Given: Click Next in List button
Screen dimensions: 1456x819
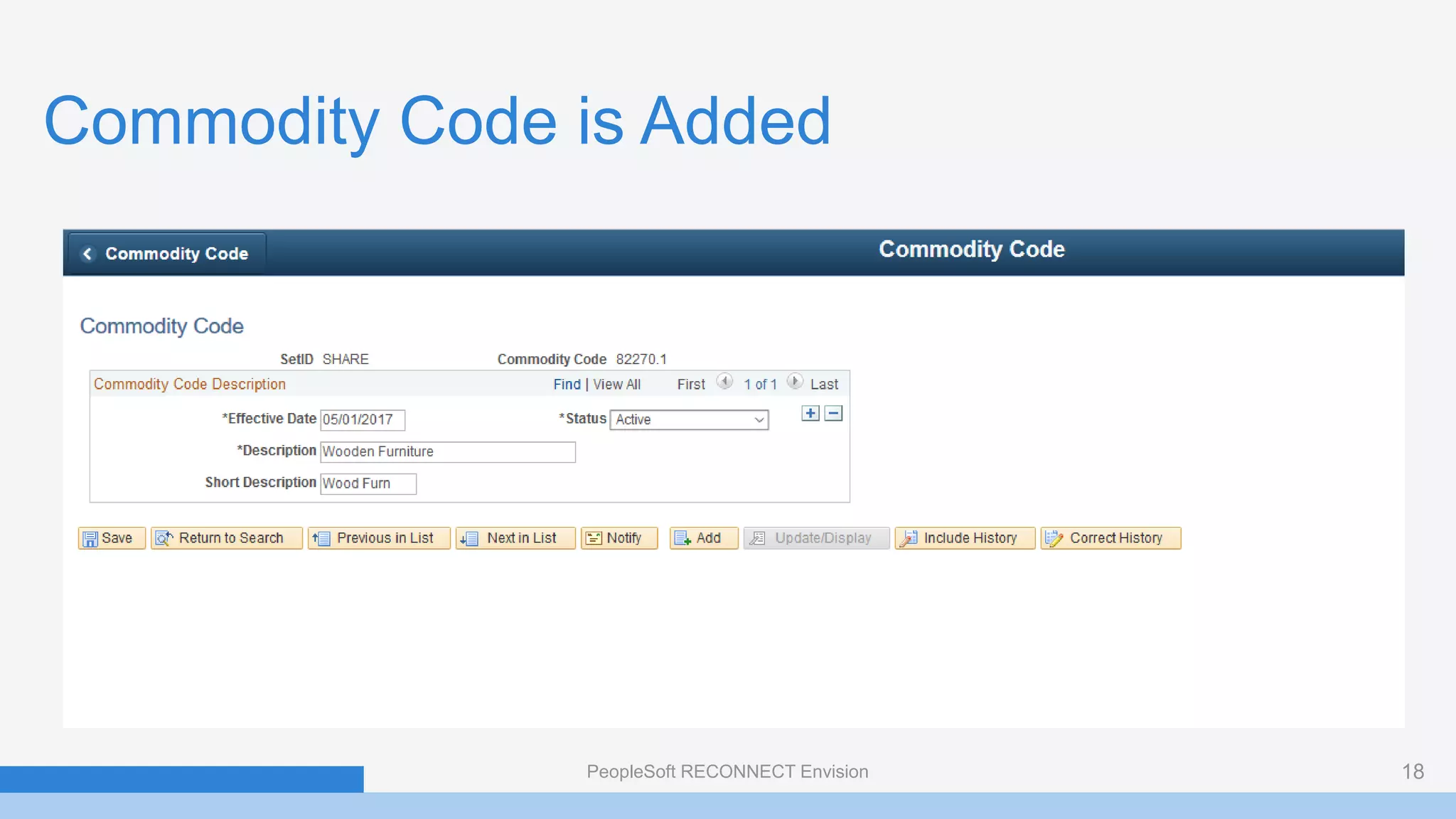Looking at the screenshot, I should [515, 538].
